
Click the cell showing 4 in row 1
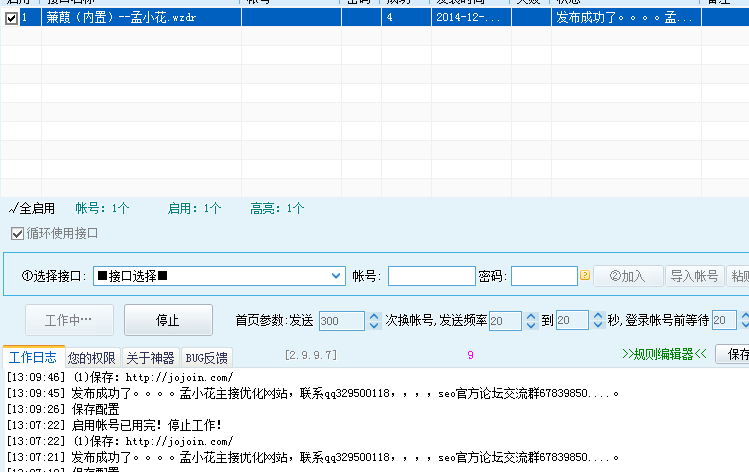[x=406, y=17]
